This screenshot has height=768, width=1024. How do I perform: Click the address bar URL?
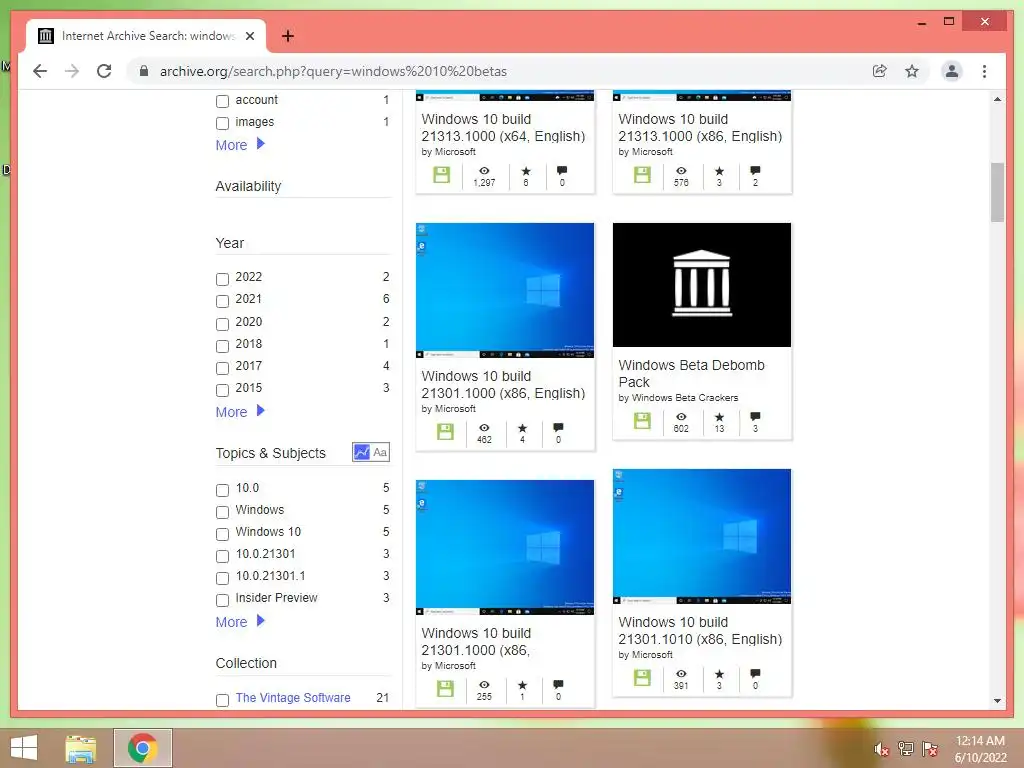pyautogui.click(x=333, y=71)
